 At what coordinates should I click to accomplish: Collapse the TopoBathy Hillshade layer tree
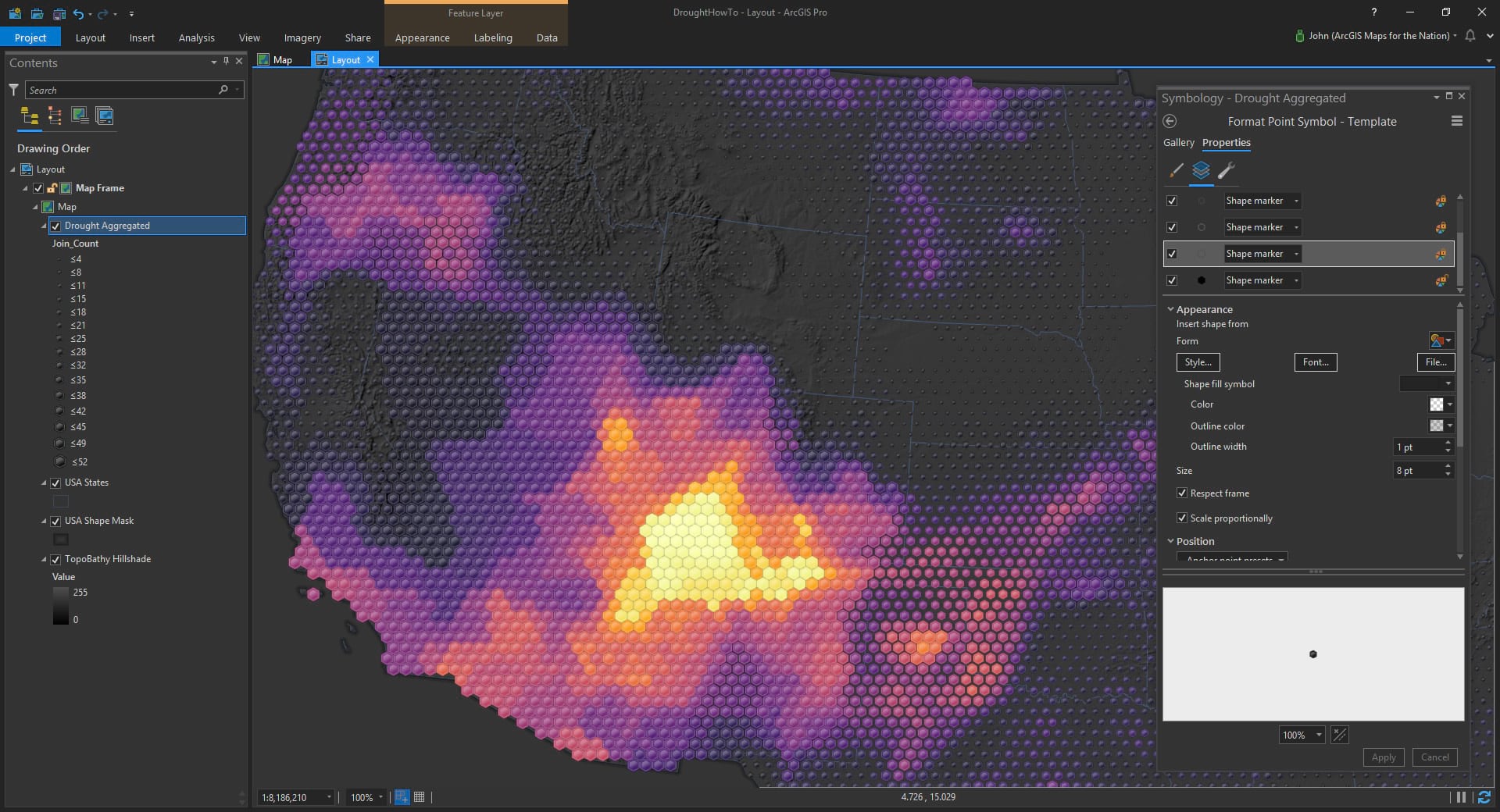[x=45, y=560]
